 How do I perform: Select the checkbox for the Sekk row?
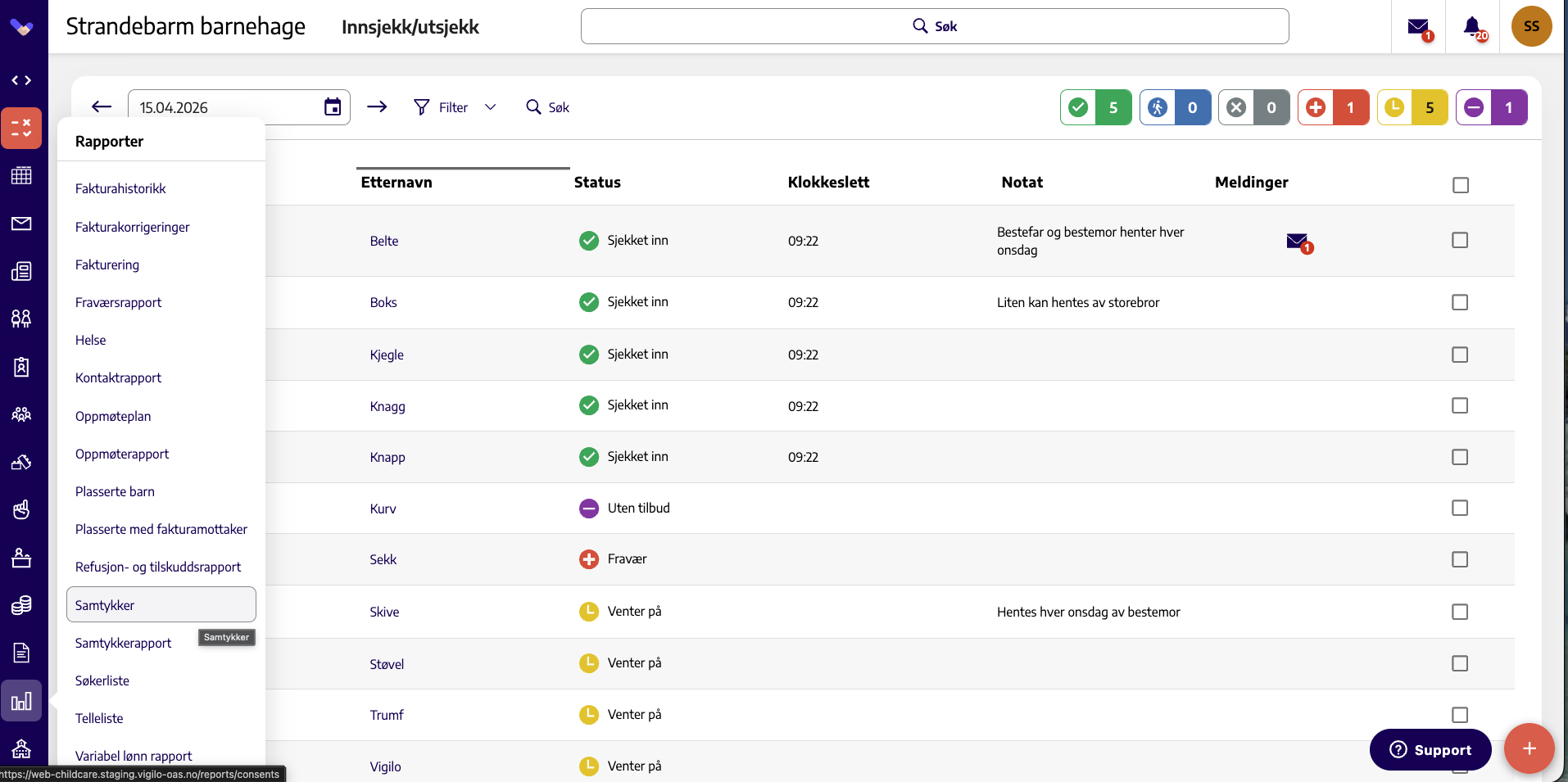point(1460,559)
